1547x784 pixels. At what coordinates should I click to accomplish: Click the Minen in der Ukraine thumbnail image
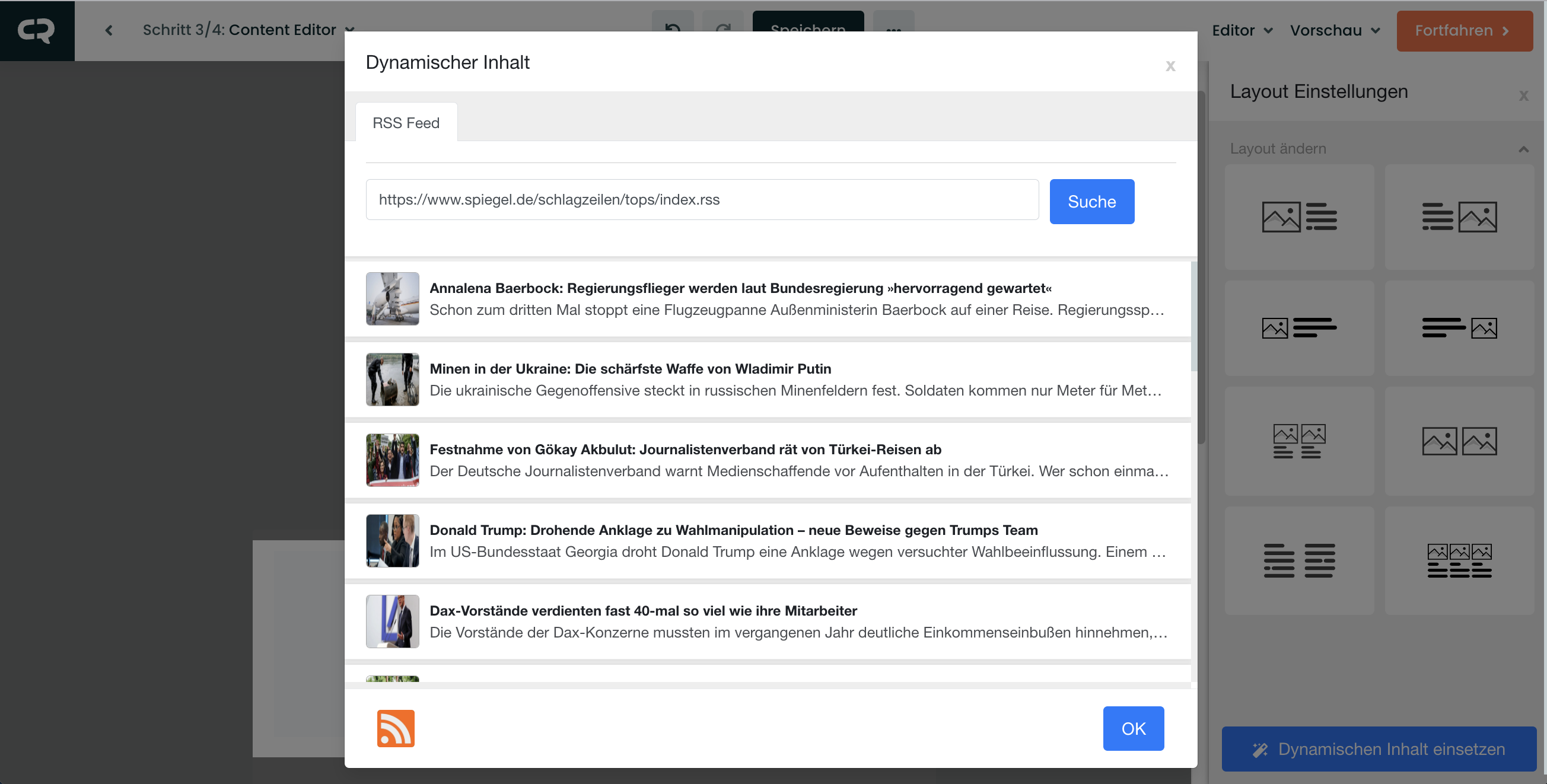392,379
